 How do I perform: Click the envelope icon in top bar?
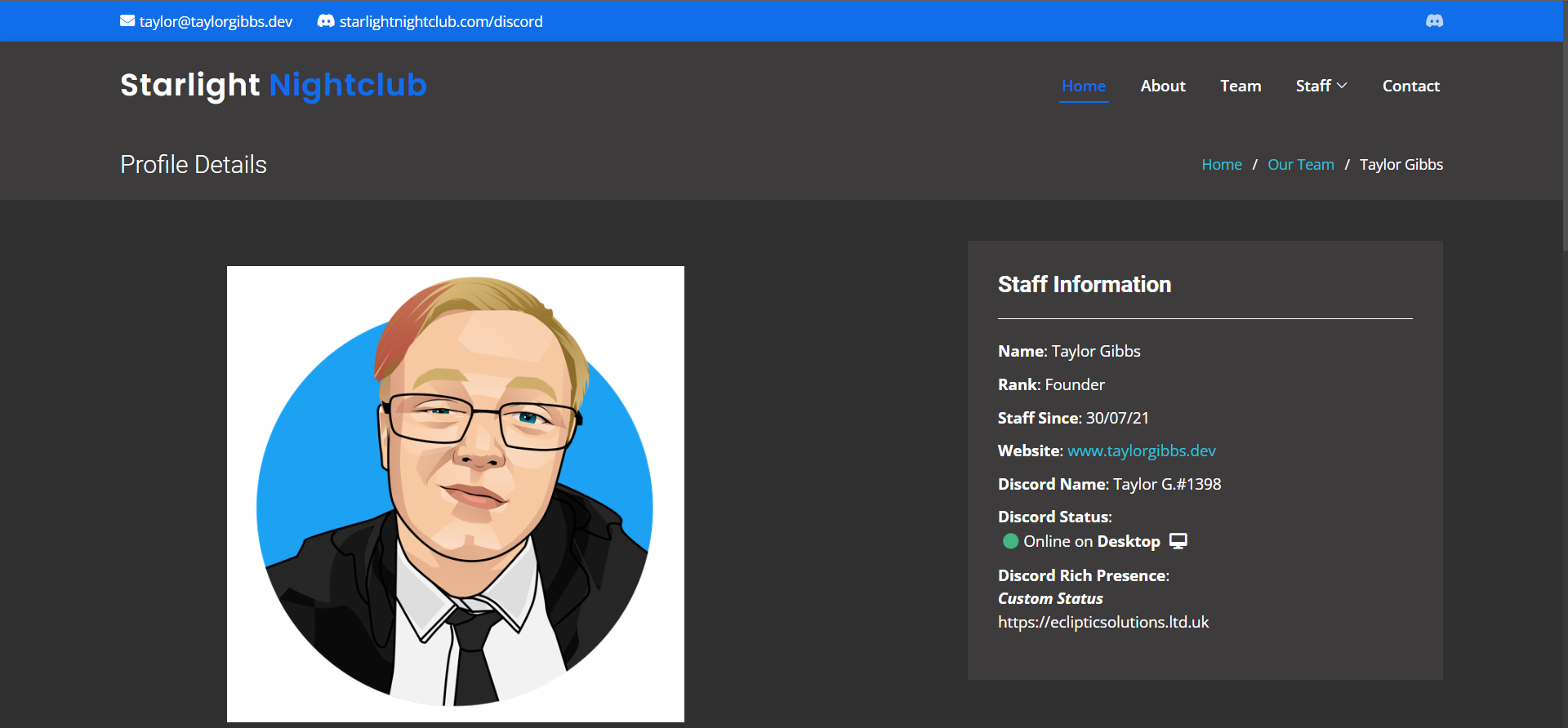127,21
